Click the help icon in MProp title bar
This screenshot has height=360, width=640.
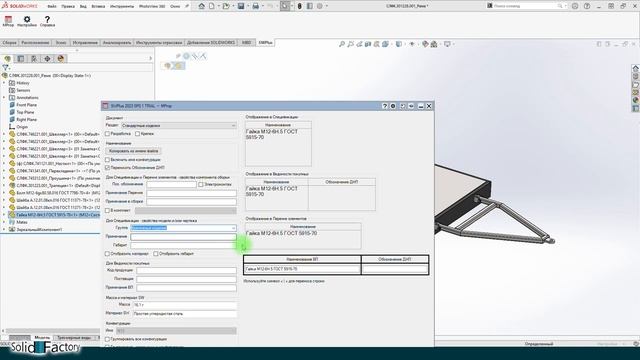click(384, 106)
